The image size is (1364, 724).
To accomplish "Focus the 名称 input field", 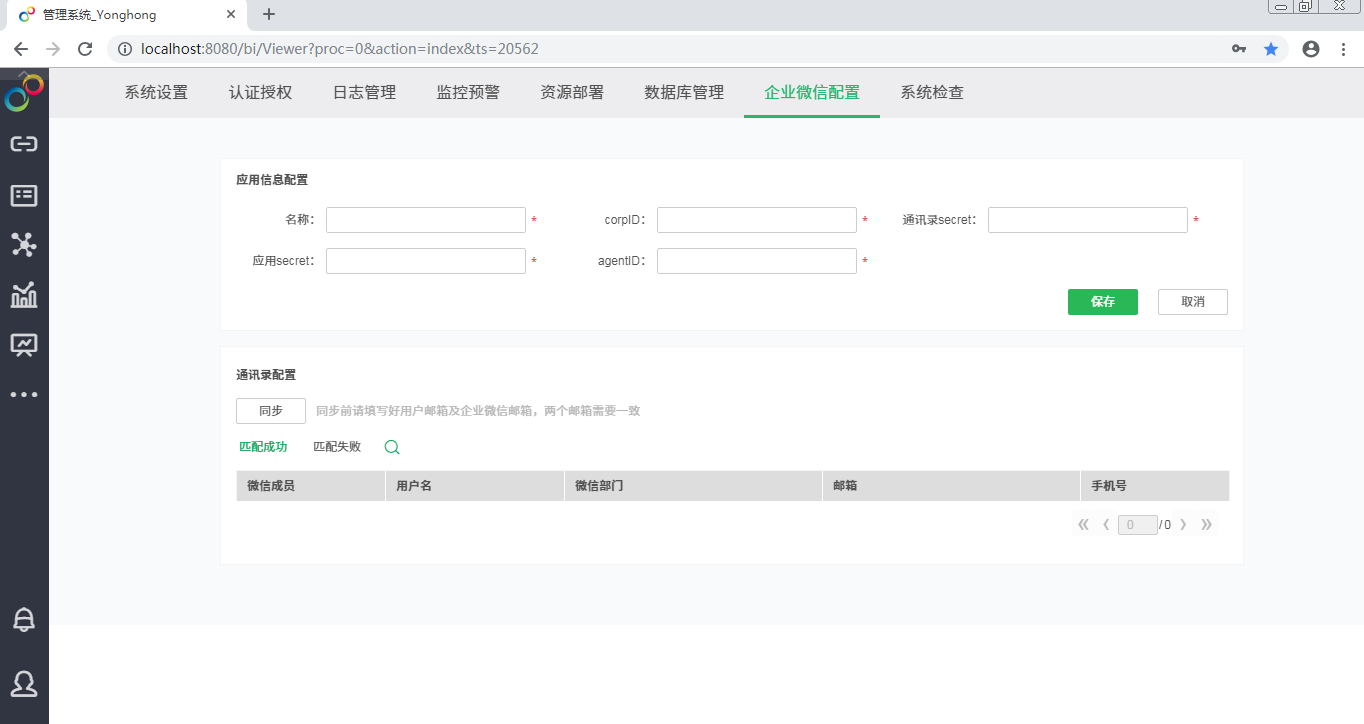I will (x=426, y=220).
